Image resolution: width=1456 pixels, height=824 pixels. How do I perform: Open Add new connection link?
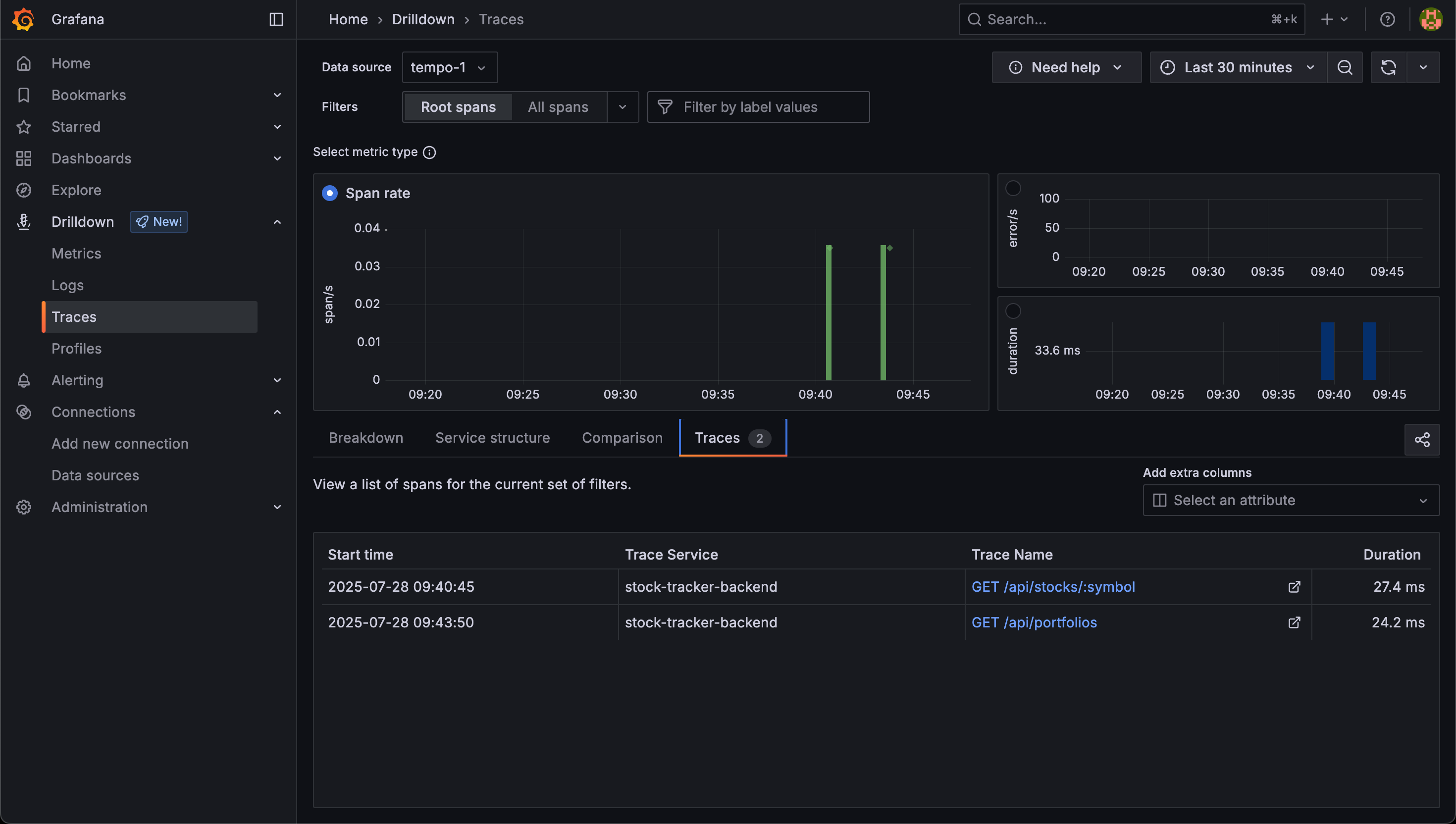click(120, 444)
